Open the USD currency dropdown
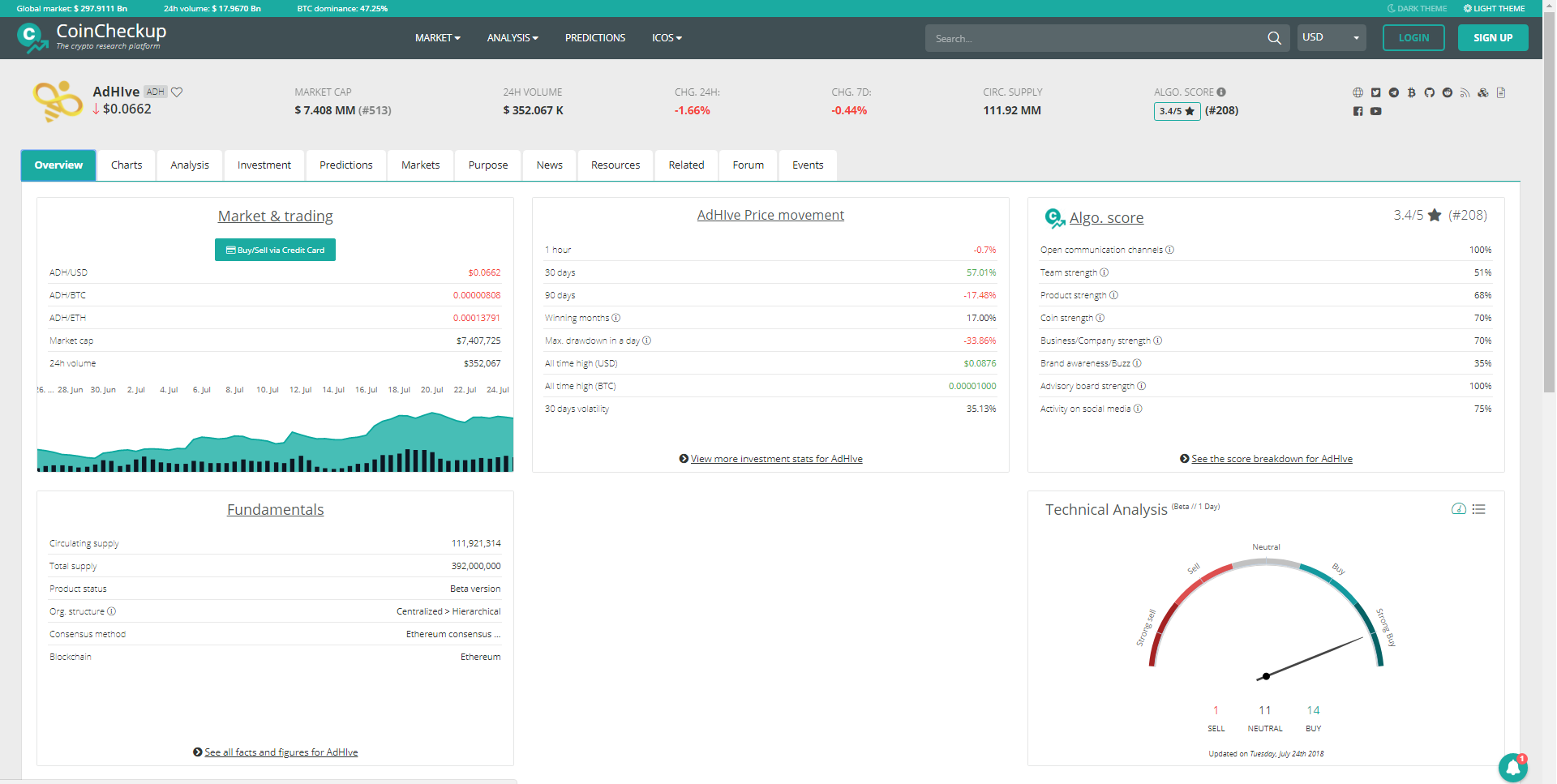This screenshot has height=784, width=1557. [x=1332, y=37]
